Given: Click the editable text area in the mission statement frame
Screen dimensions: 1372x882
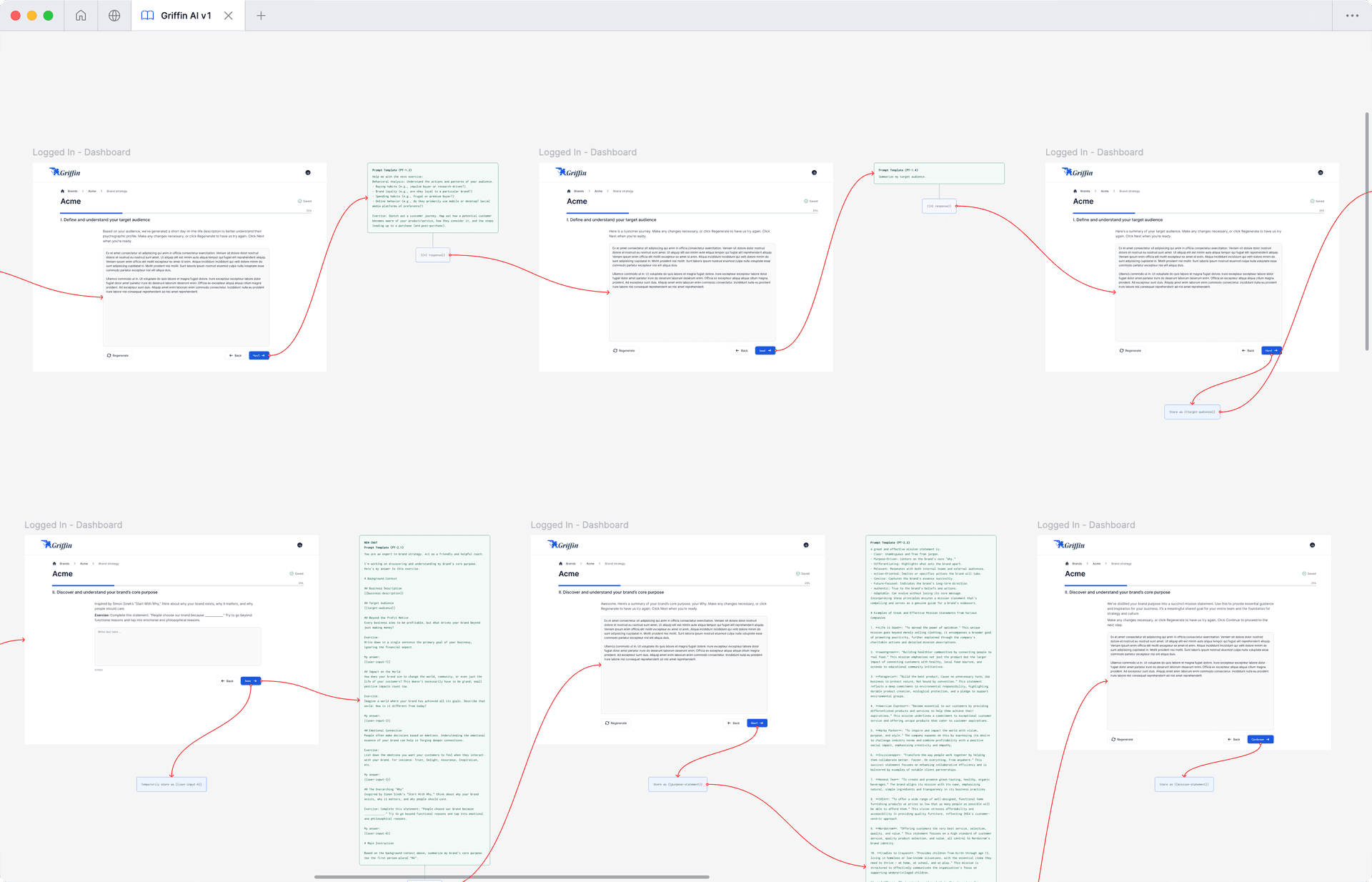Looking at the screenshot, I should click(1190, 681).
